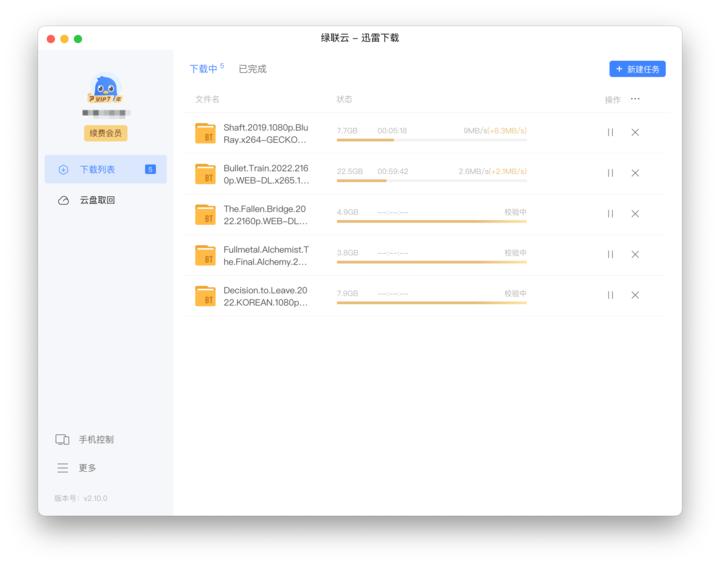The image size is (720, 566).
Task: Pause the Bullet.Train.2022 download
Action: (x=610, y=173)
